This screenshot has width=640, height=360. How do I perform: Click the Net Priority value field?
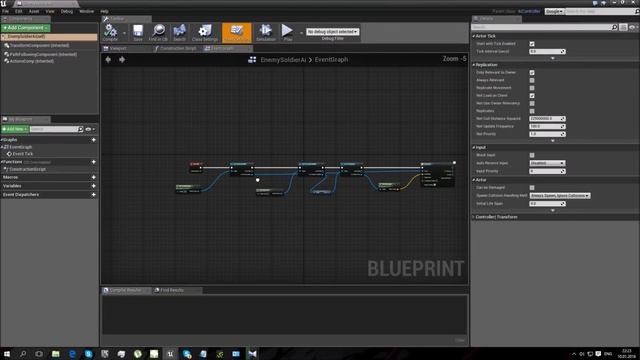[547, 134]
